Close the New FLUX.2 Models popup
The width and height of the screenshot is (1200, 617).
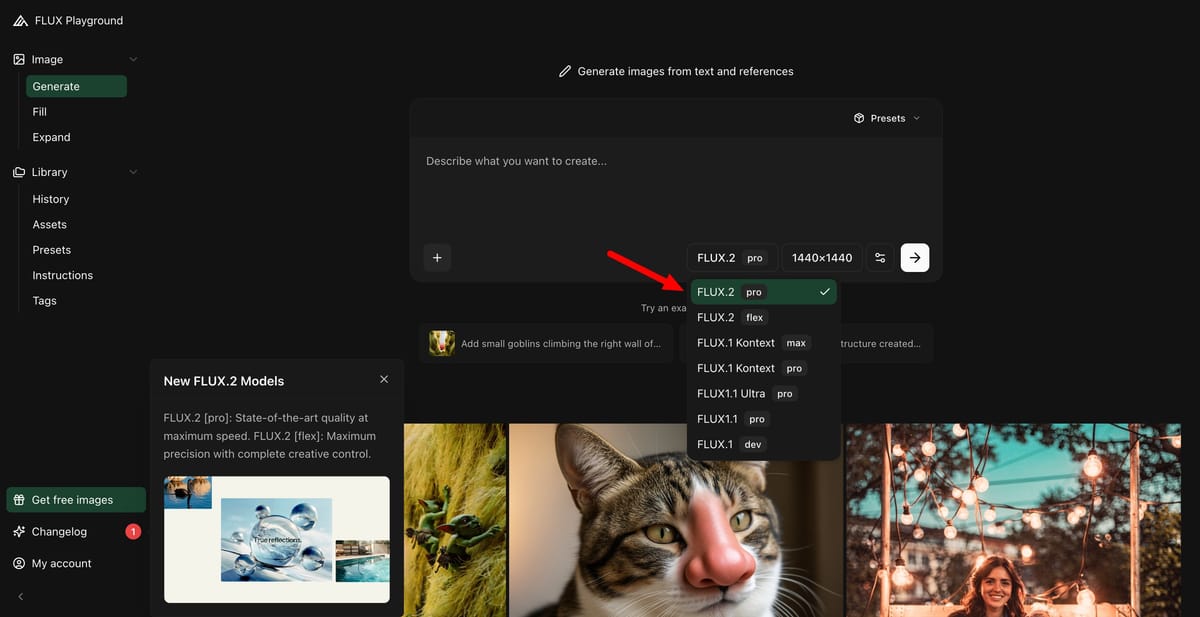coord(384,379)
